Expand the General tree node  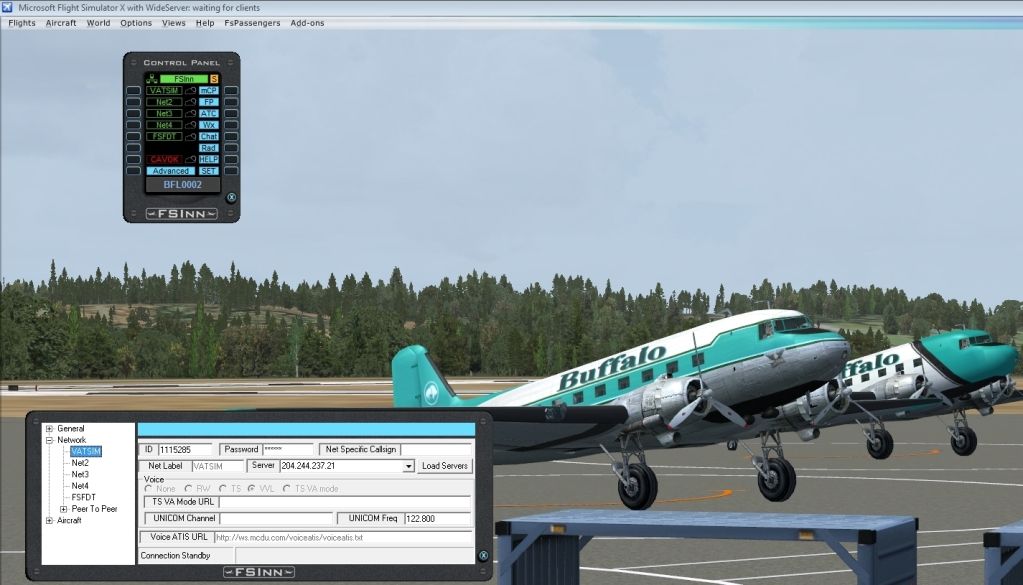coord(49,428)
